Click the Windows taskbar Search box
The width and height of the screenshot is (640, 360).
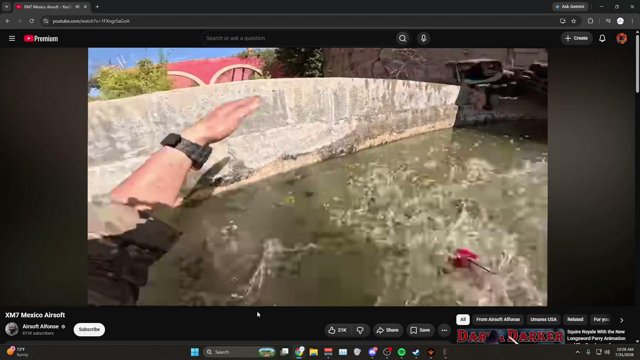click(x=240, y=352)
